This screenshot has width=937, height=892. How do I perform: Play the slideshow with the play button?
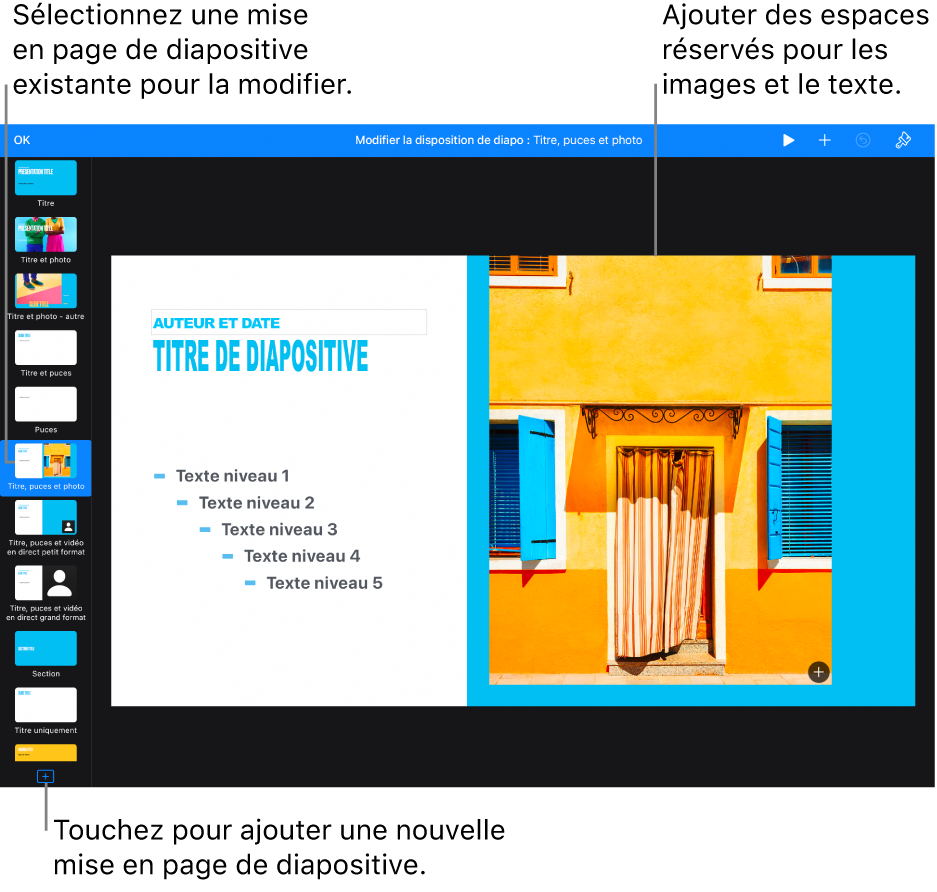click(788, 140)
